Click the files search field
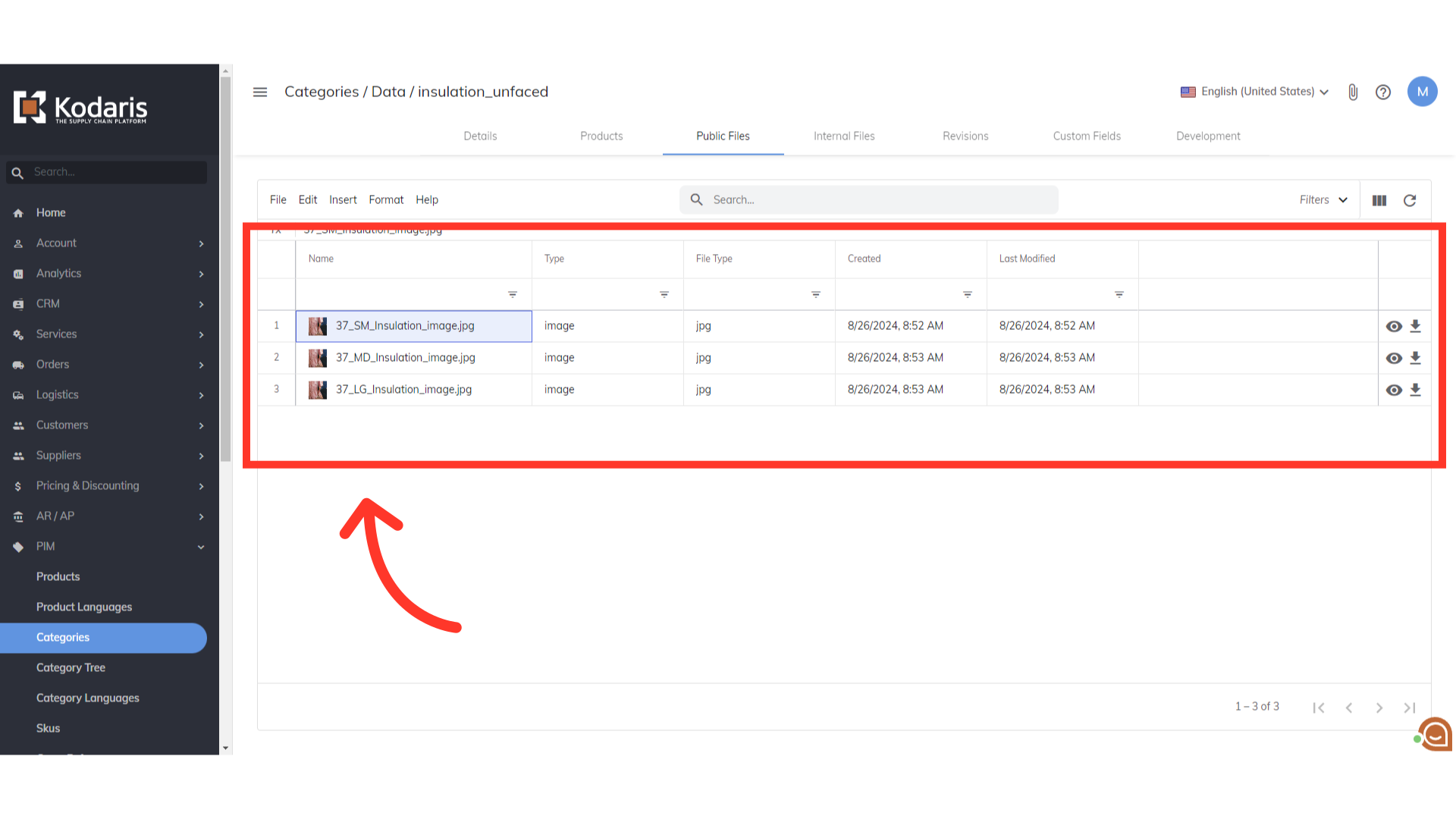Screen dimensions: 1456x819 point(868,200)
